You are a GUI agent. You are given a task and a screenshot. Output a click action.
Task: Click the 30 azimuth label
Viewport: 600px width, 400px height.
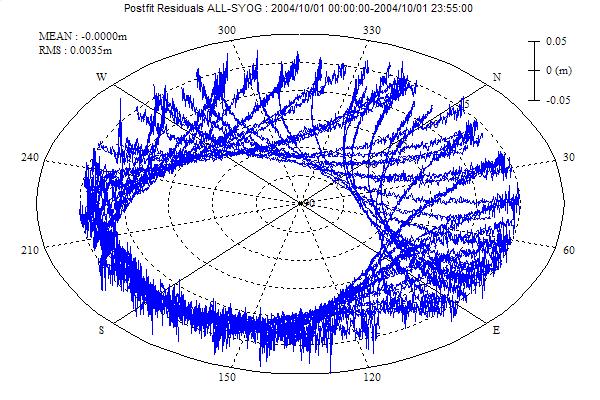point(569,157)
